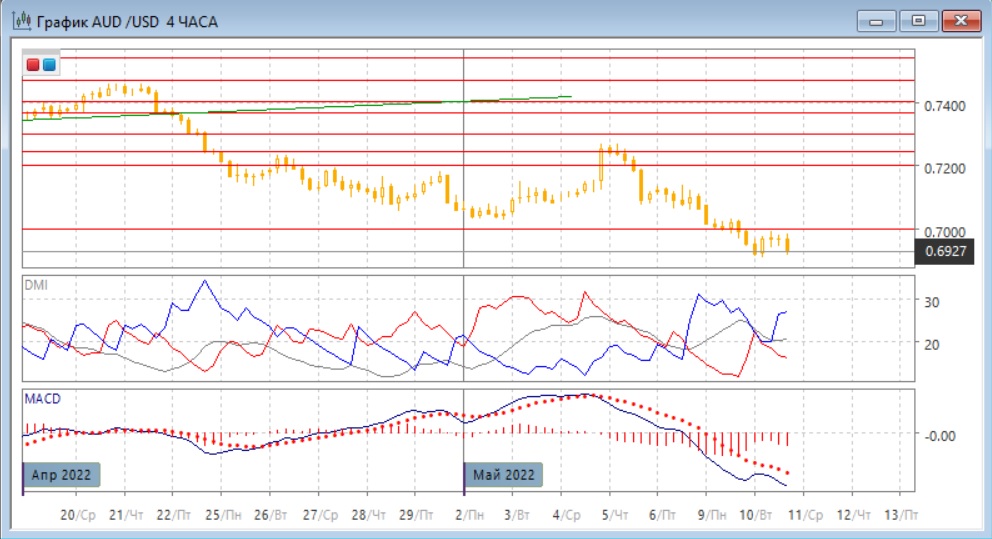Click the 0.7400 price axis label
Screen dimensions: 992x539
[x=945, y=105]
